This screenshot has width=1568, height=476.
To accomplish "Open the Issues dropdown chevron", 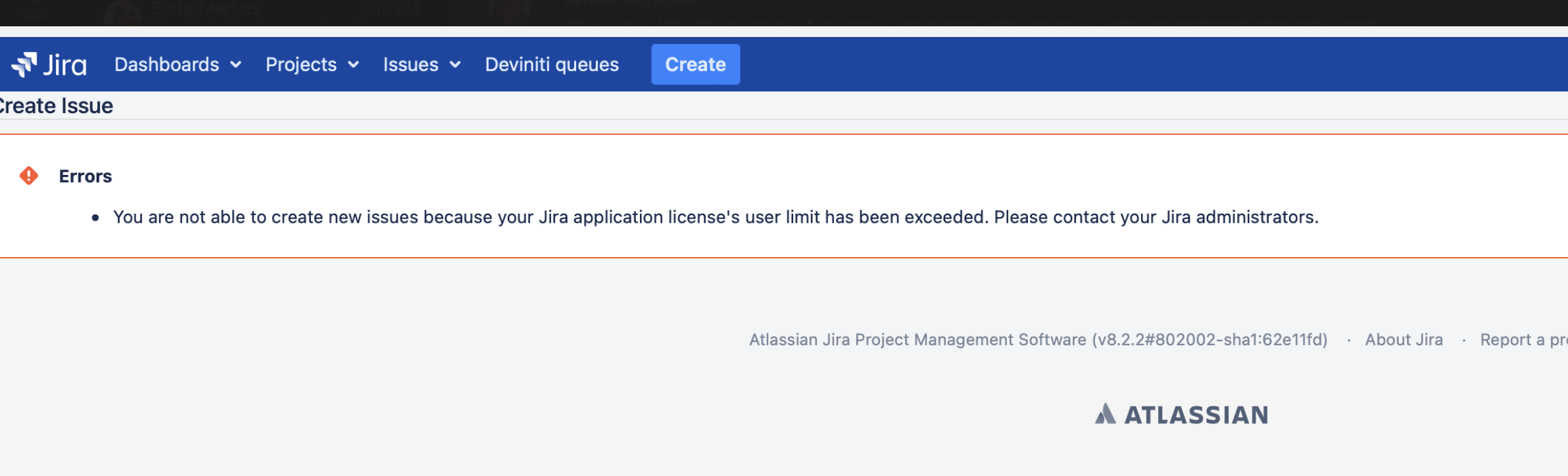I will point(454,65).
